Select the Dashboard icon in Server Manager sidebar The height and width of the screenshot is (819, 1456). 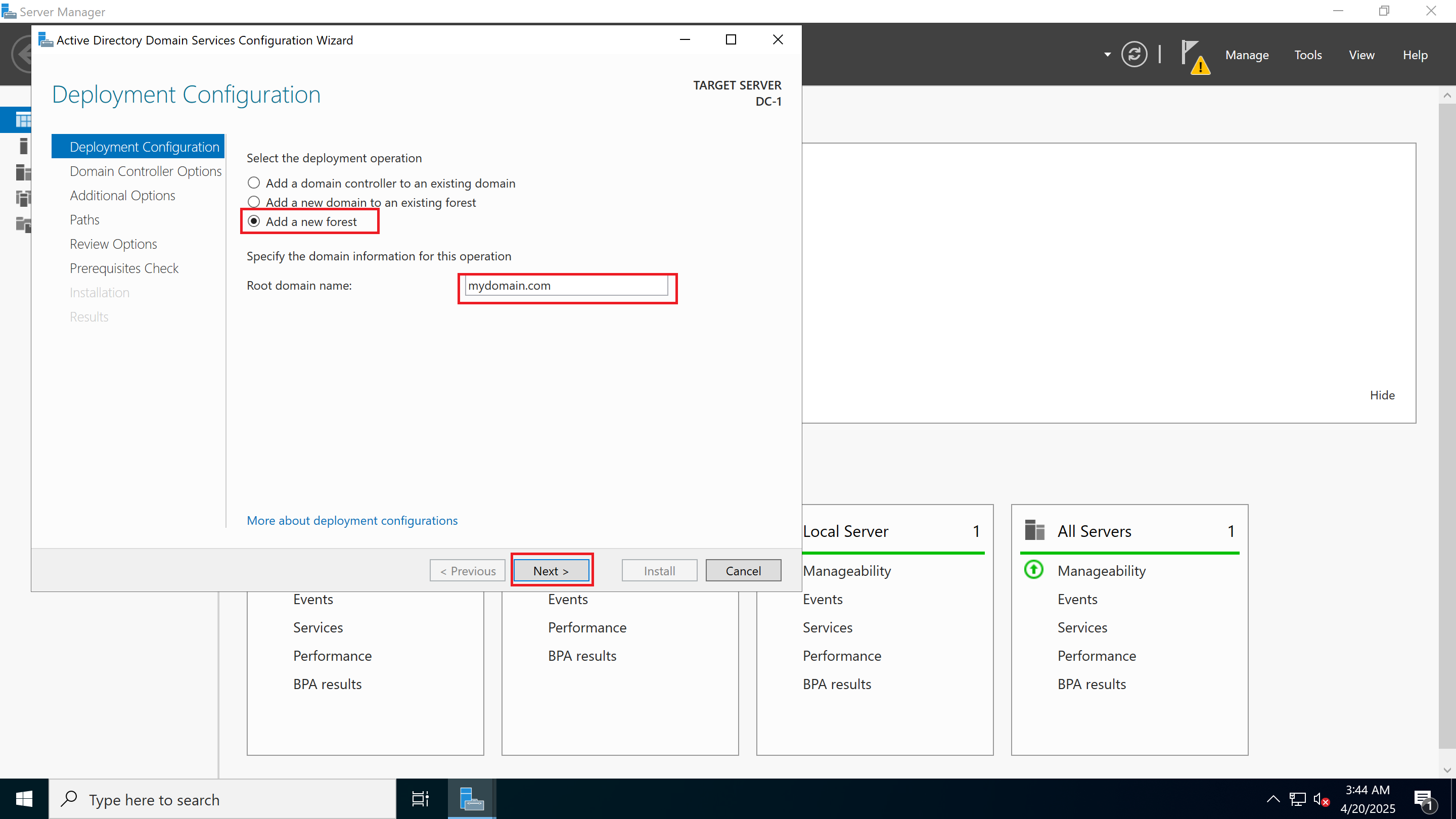[23, 120]
